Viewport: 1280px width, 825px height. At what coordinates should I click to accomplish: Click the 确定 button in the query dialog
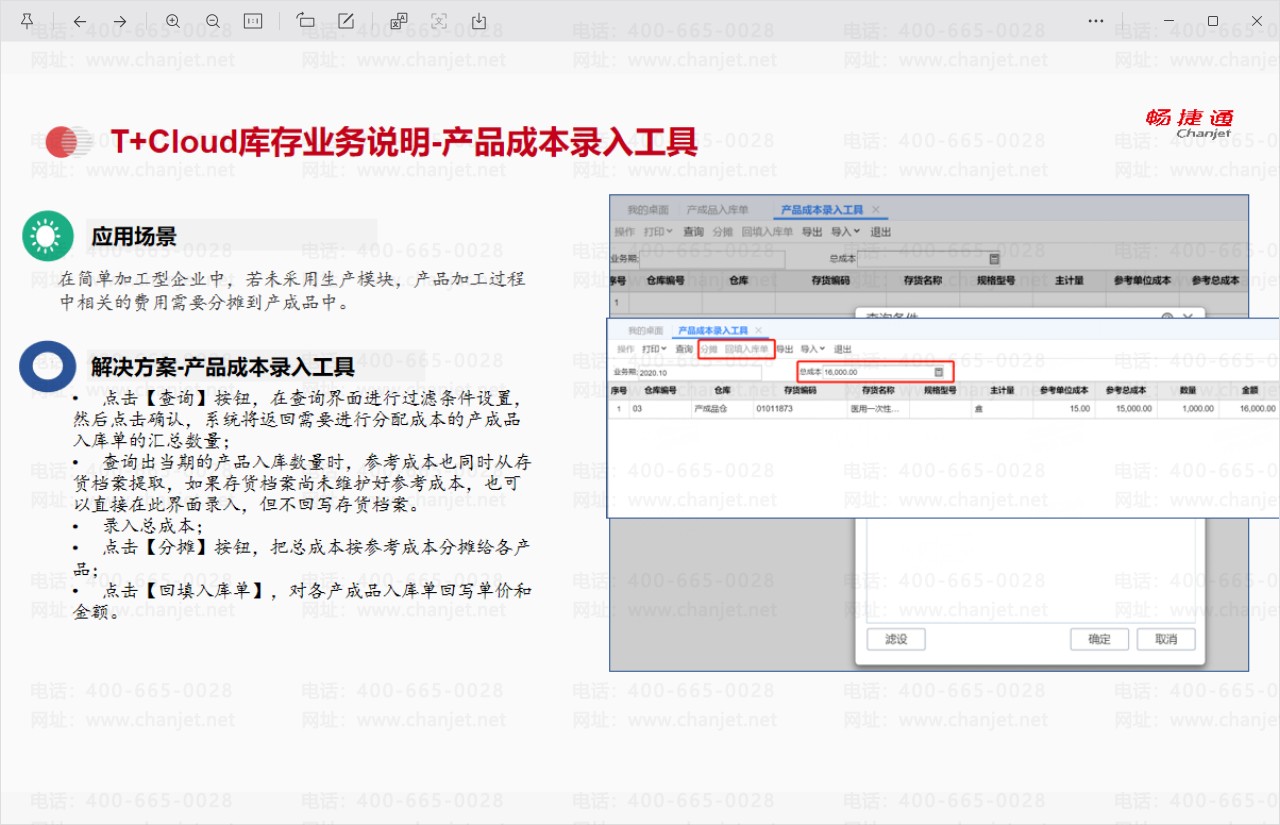pyautogui.click(x=1099, y=639)
